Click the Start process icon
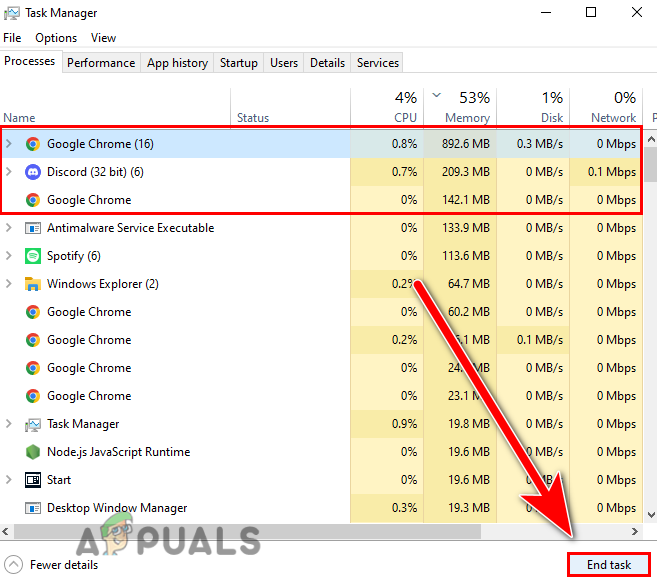This screenshot has height=588, width=657. [33, 480]
